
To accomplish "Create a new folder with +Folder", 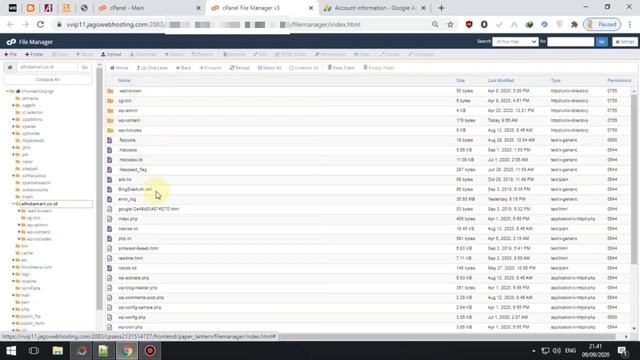I will tap(34, 54).
